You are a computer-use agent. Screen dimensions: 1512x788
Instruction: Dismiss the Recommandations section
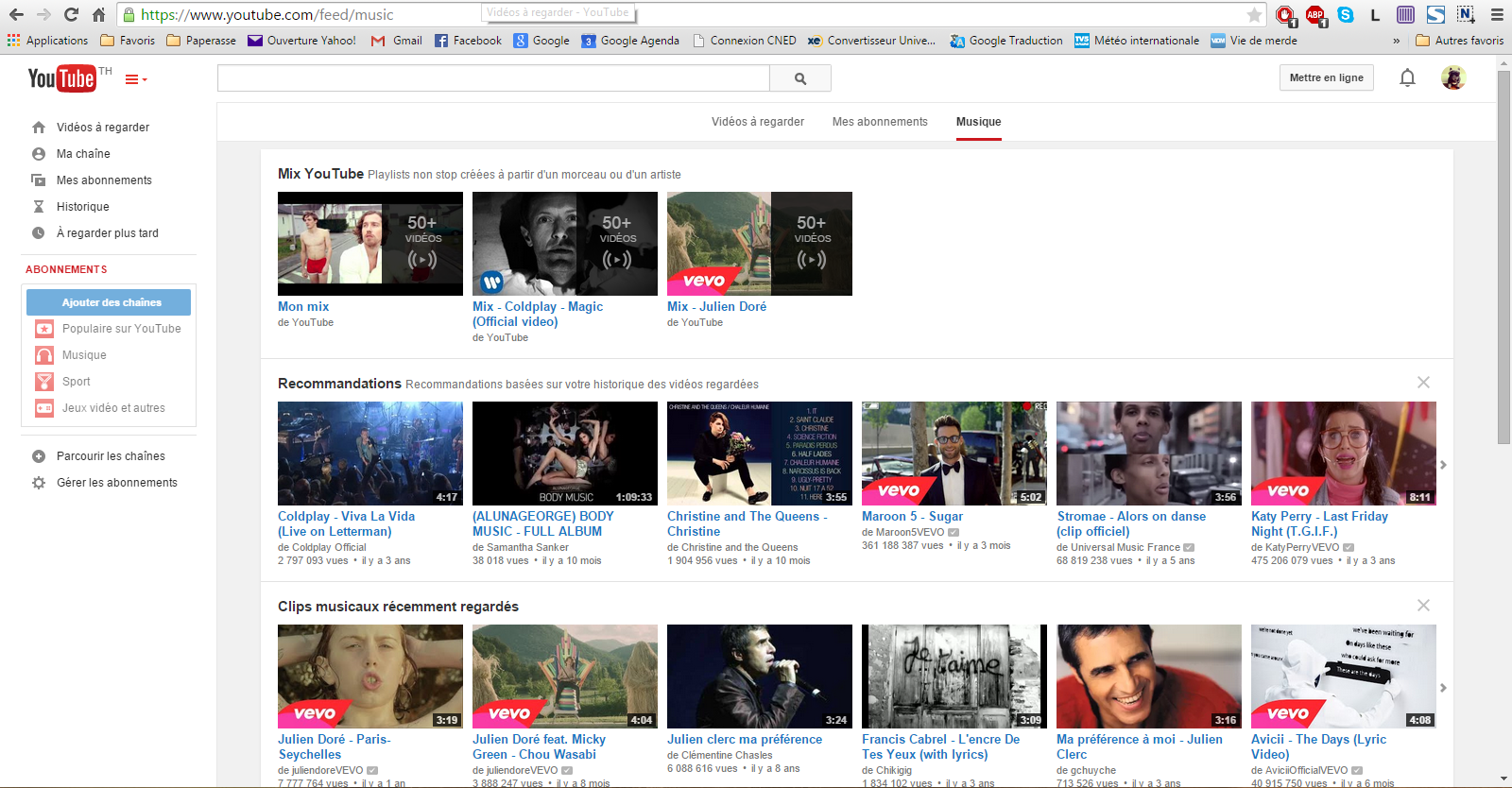(x=1423, y=383)
